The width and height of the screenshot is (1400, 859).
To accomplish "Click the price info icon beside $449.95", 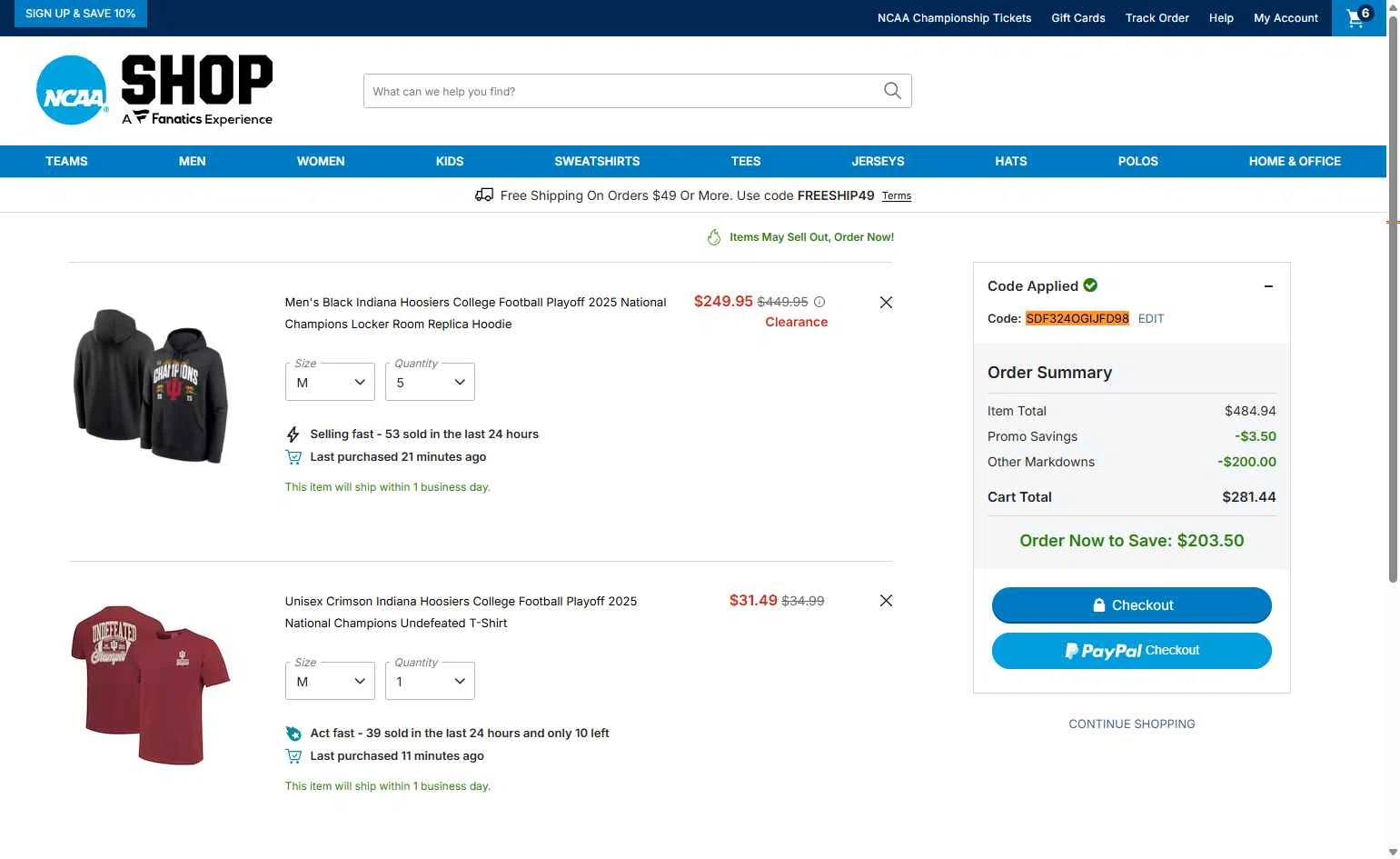I will coord(819,302).
